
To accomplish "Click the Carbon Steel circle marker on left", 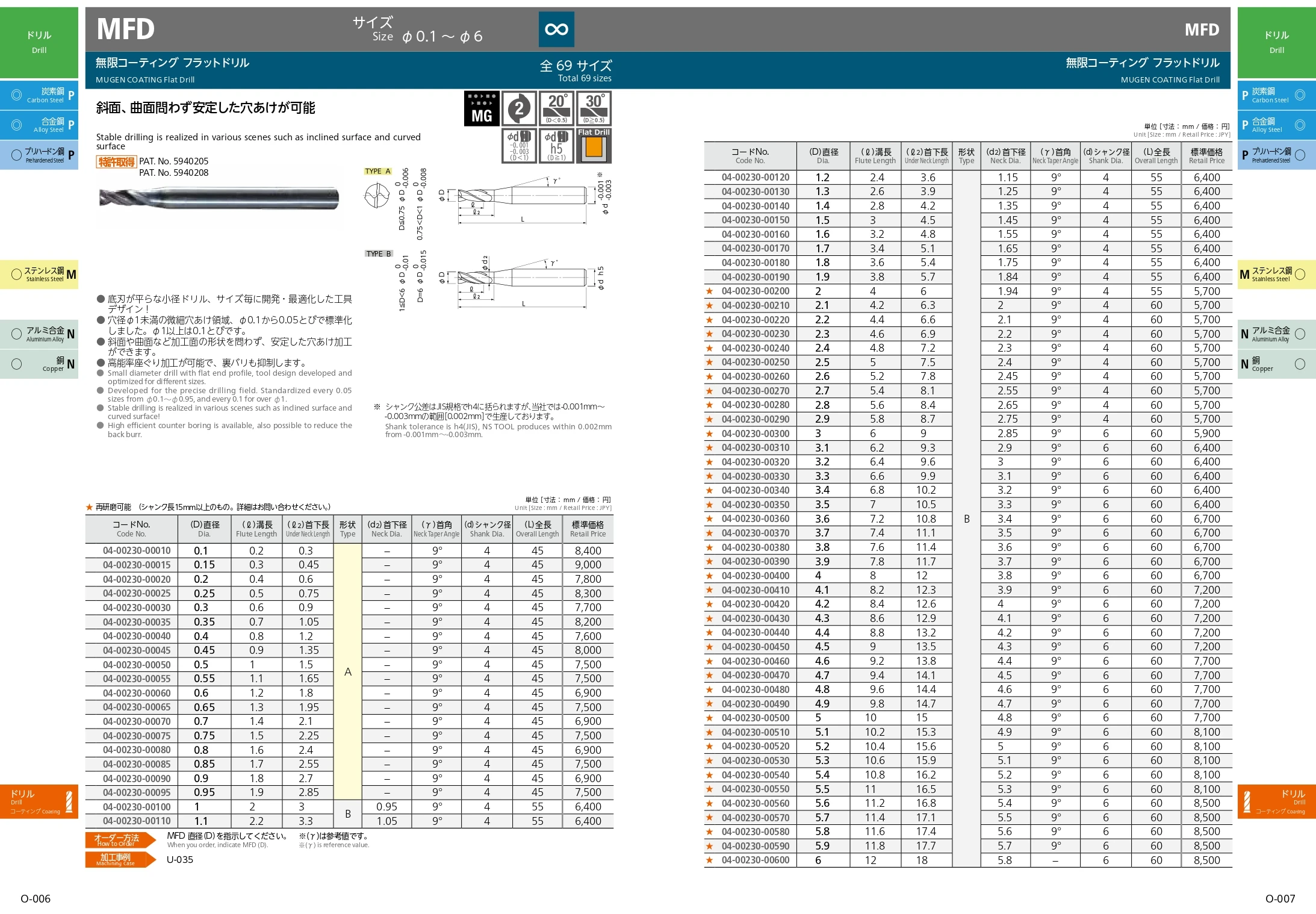I will tap(17, 95).
